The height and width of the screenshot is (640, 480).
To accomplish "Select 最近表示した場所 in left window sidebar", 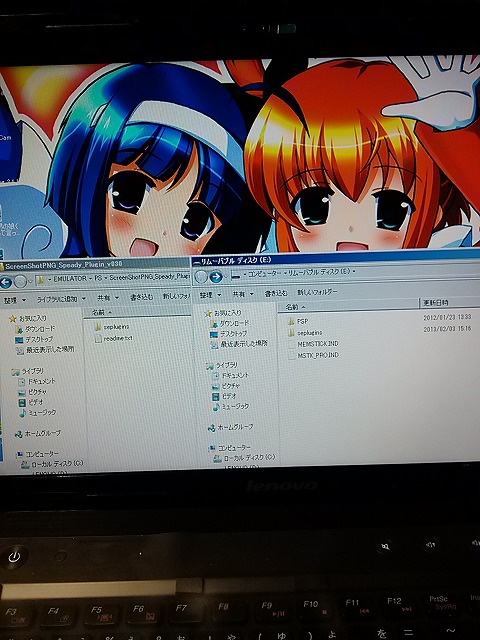I will point(50,350).
